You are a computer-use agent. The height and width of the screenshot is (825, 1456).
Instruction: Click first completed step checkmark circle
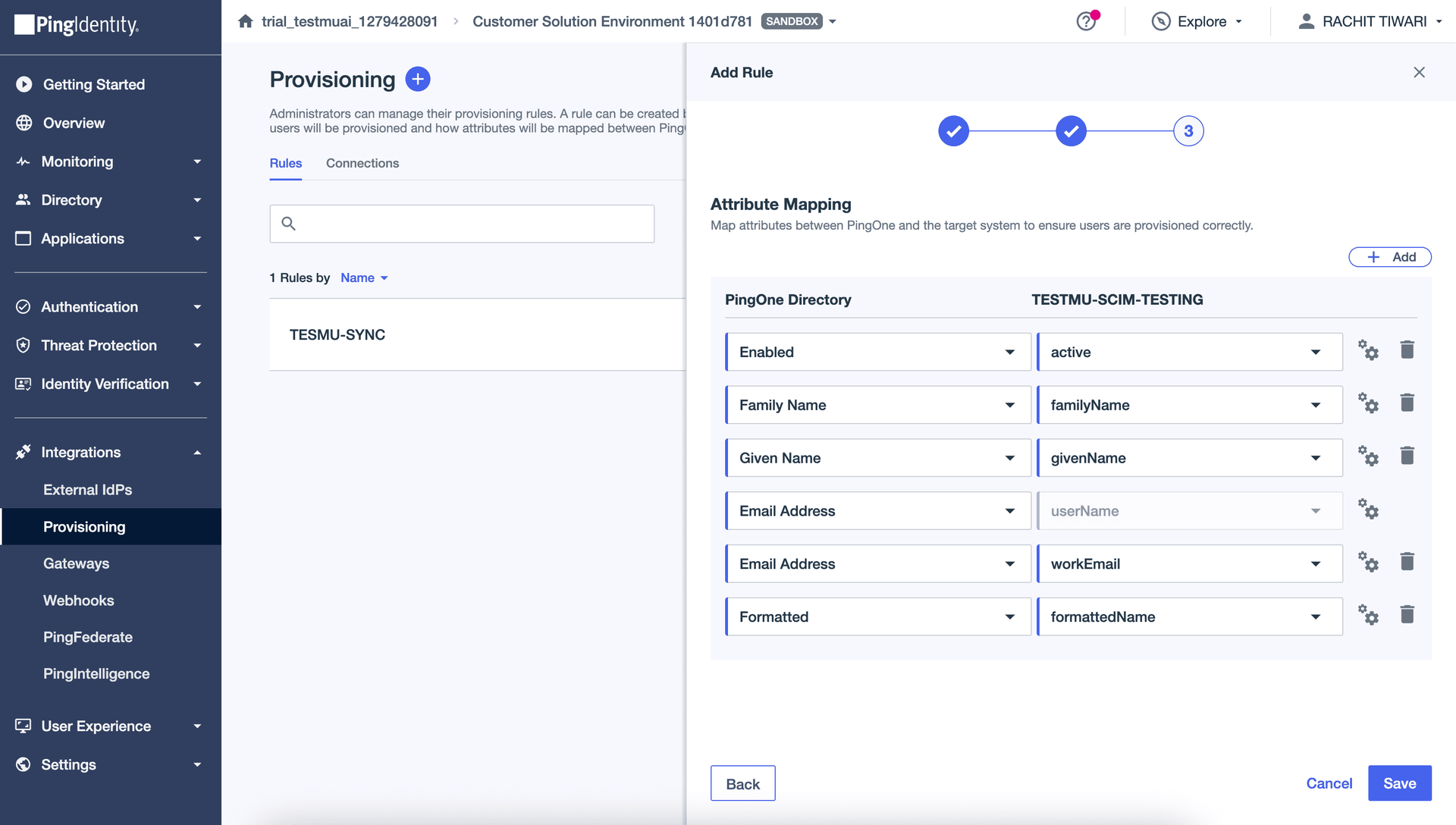(953, 131)
